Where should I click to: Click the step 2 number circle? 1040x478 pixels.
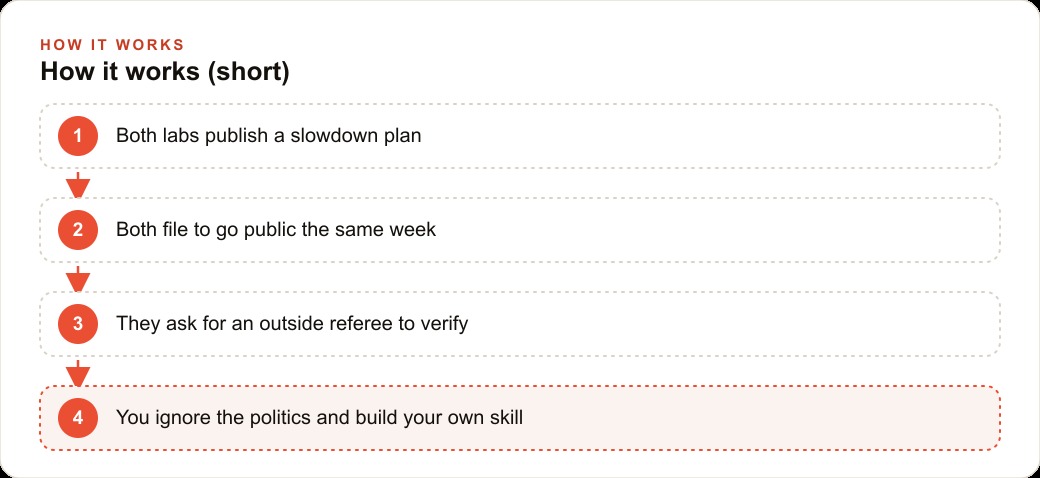pos(78,230)
